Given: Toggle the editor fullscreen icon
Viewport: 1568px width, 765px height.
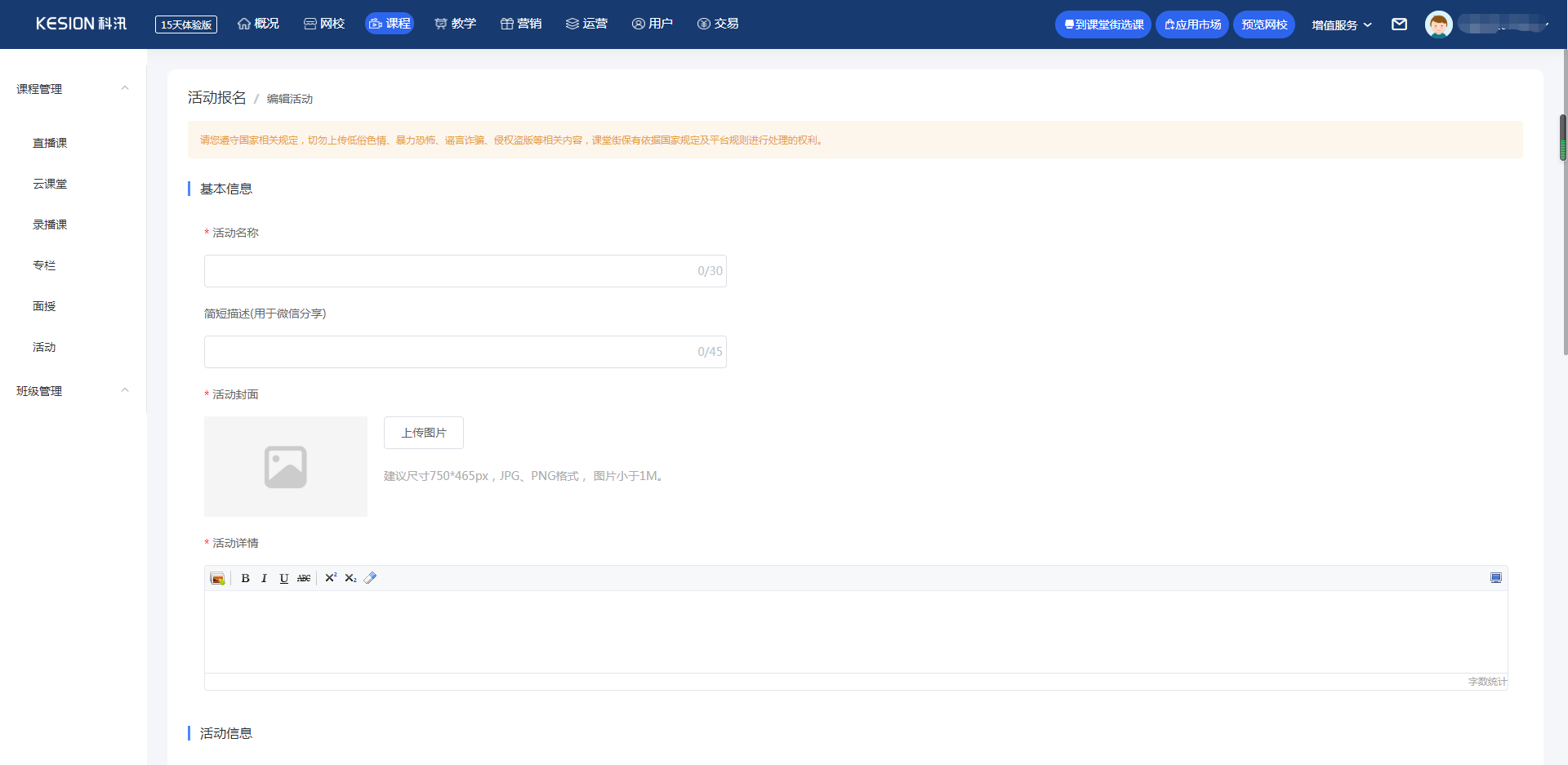Looking at the screenshot, I should point(1495,578).
